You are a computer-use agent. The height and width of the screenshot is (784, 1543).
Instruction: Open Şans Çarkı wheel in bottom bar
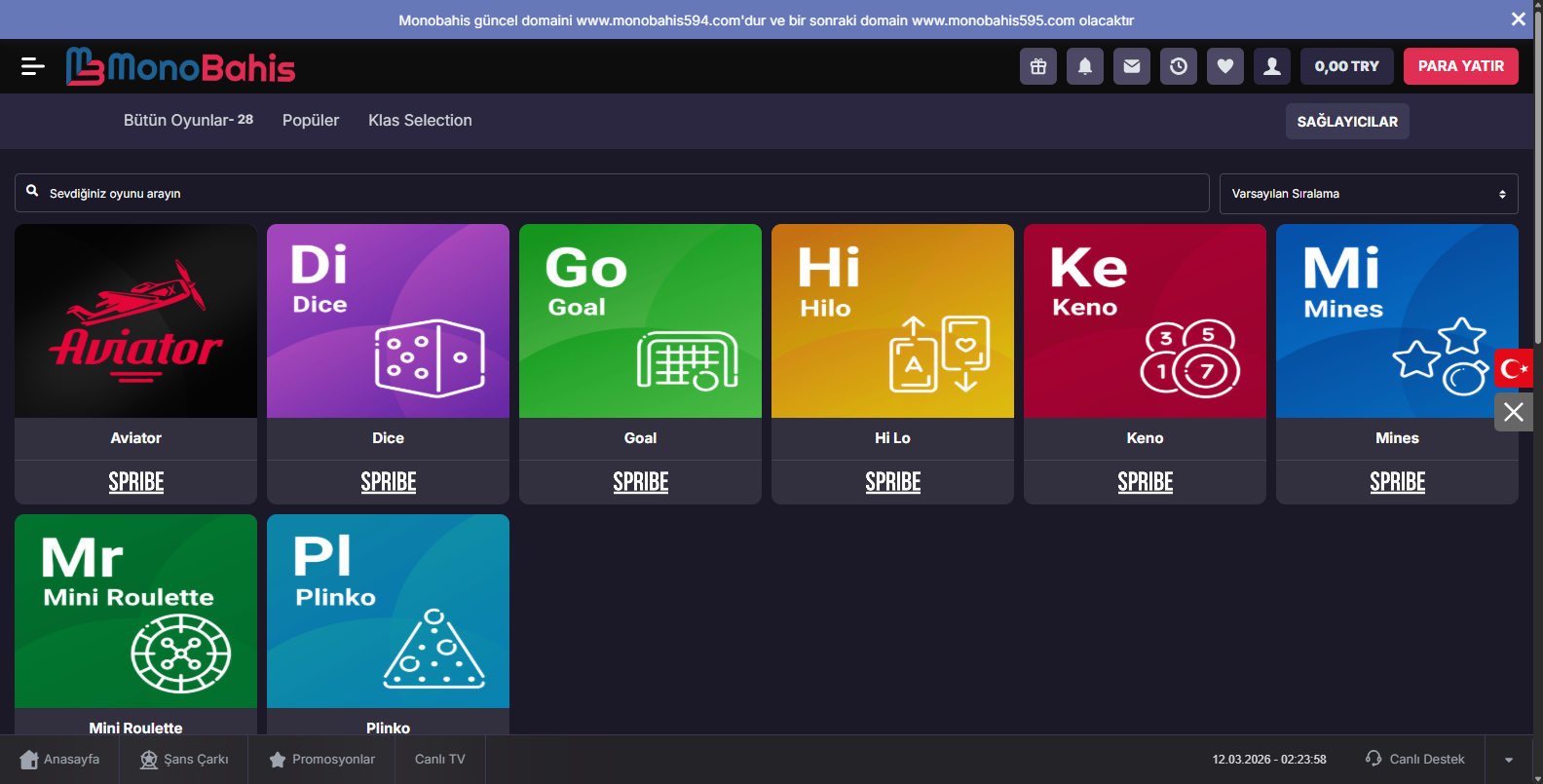point(184,760)
